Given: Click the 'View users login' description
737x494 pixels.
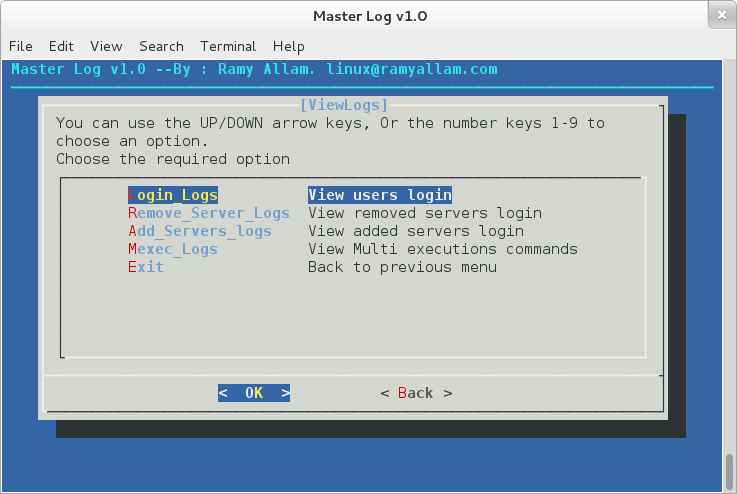Looking at the screenshot, I should pos(380,195).
